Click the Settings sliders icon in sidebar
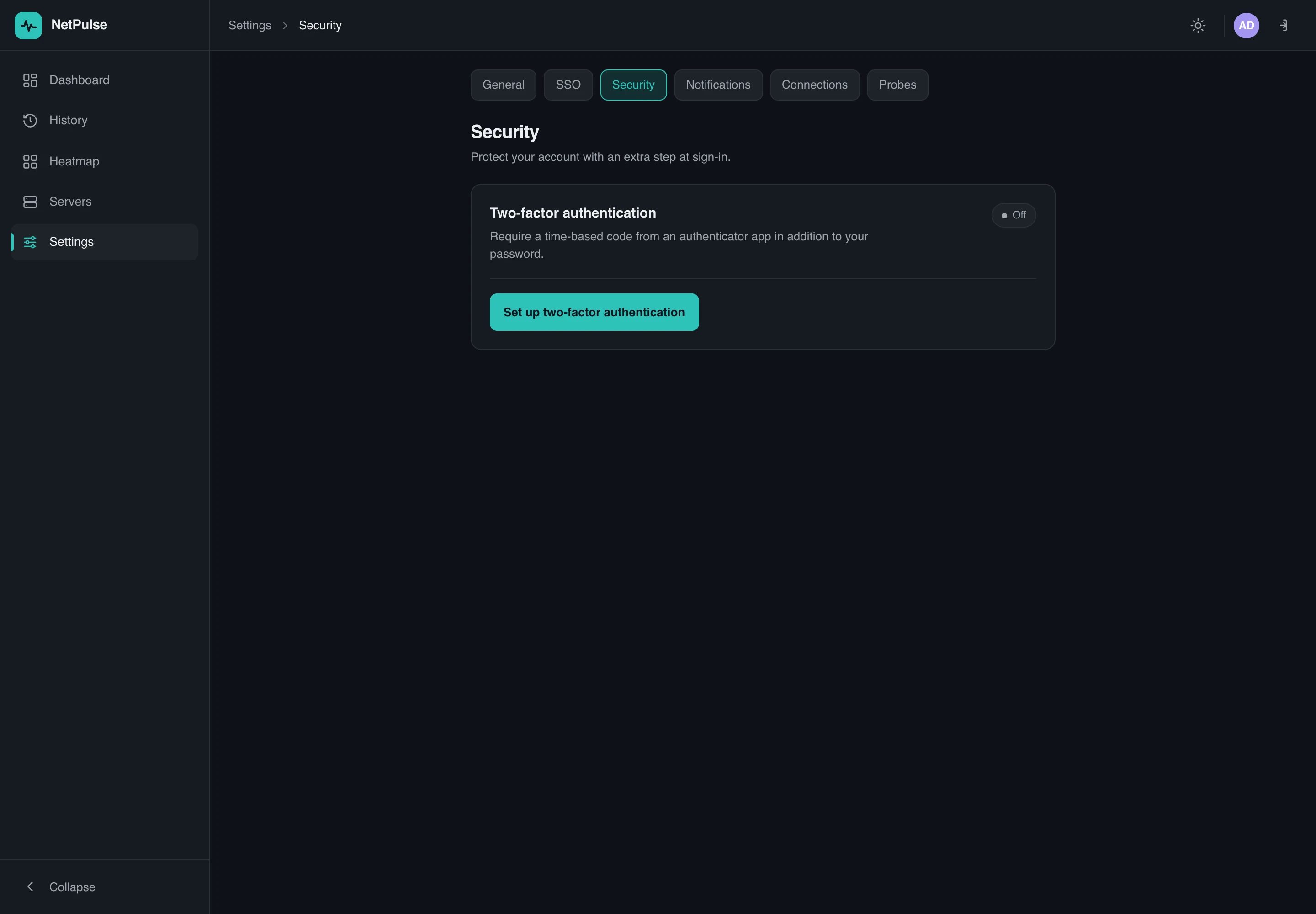Screen dimensions: 1316x914 pyautogui.click(x=30, y=242)
